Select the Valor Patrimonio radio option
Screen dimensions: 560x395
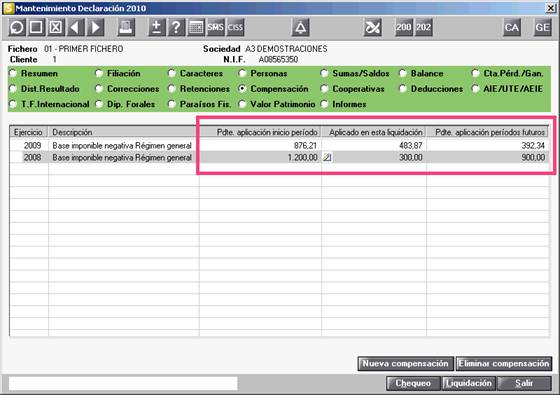[242, 104]
